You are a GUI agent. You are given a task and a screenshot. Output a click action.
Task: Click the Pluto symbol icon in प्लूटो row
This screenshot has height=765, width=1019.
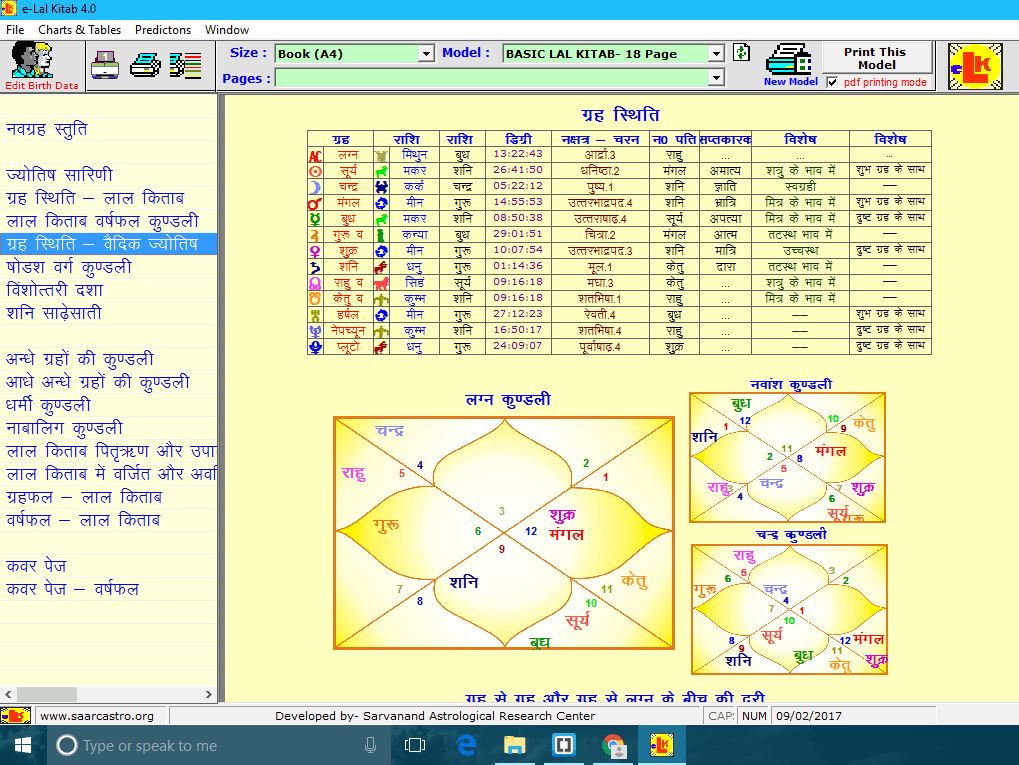tap(315, 346)
